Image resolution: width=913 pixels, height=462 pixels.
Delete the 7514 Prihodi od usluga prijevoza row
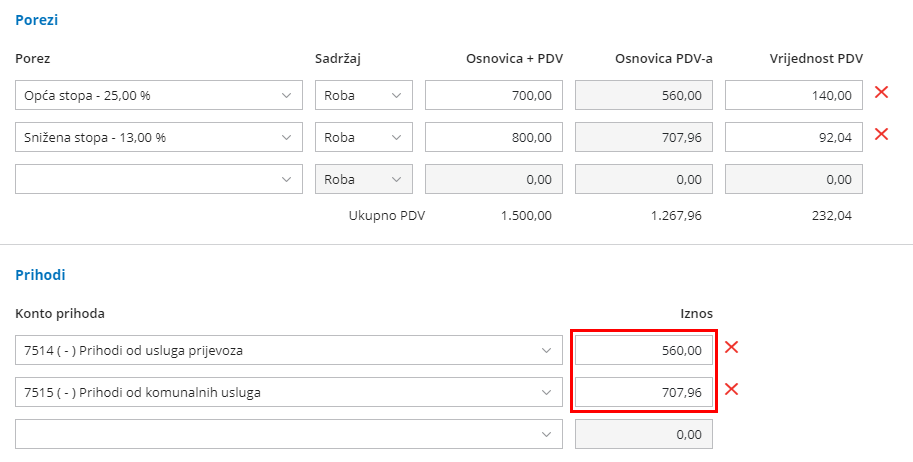point(731,348)
